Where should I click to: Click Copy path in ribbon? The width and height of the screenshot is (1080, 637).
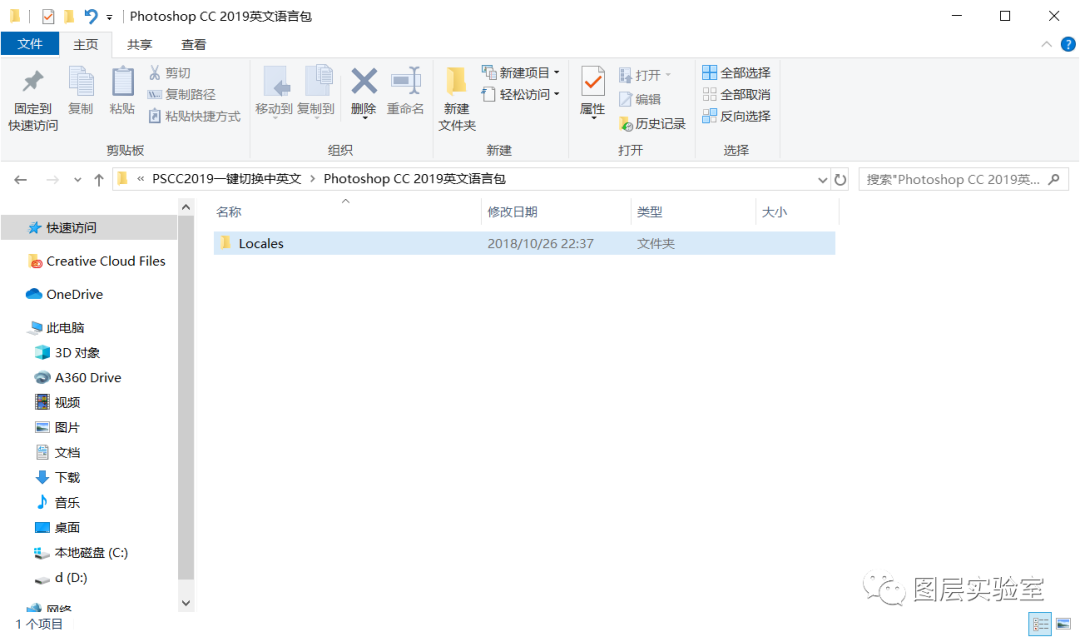pos(182,94)
